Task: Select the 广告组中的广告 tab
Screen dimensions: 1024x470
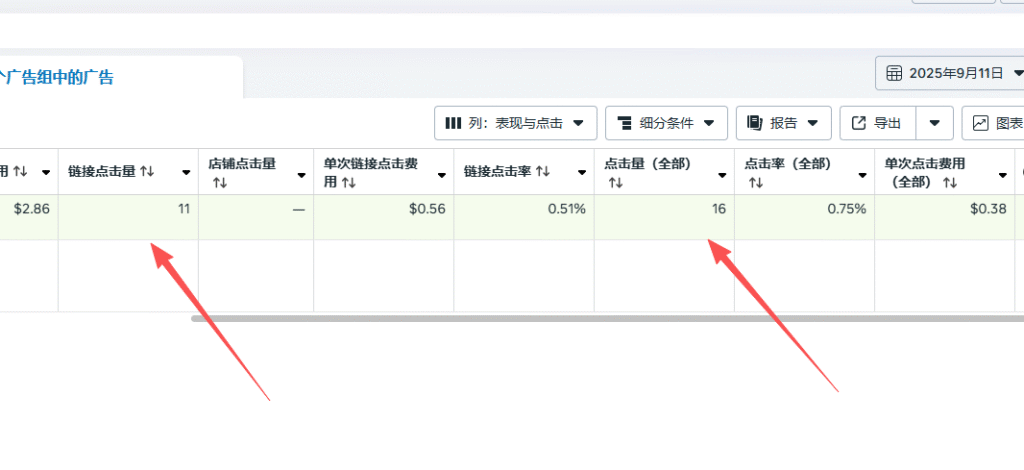Action: point(60,77)
